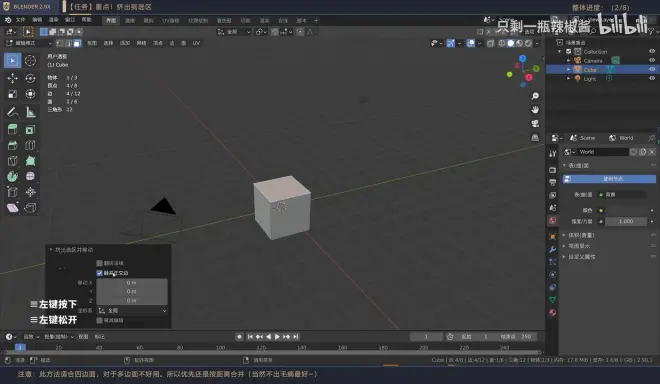This screenshot has width=660, height=384.
Task: Click the zoom magnifier viewport icon
Action: (x=535, y=96)
